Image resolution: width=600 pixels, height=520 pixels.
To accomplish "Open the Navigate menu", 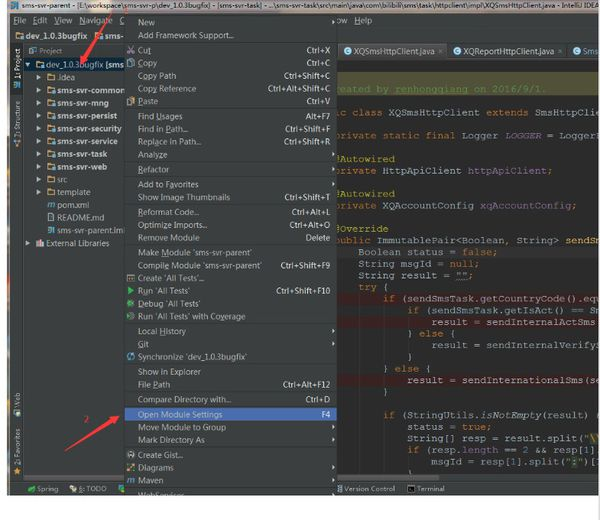I will pos(96,21).
